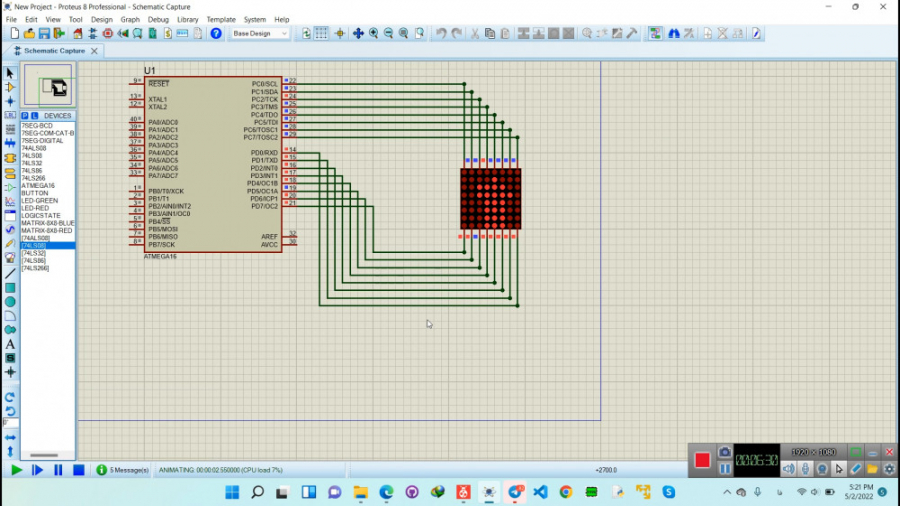Viewport: 900px width, 506px height.
Task: Select the Text Script 'A' tool
Action: 10,344
